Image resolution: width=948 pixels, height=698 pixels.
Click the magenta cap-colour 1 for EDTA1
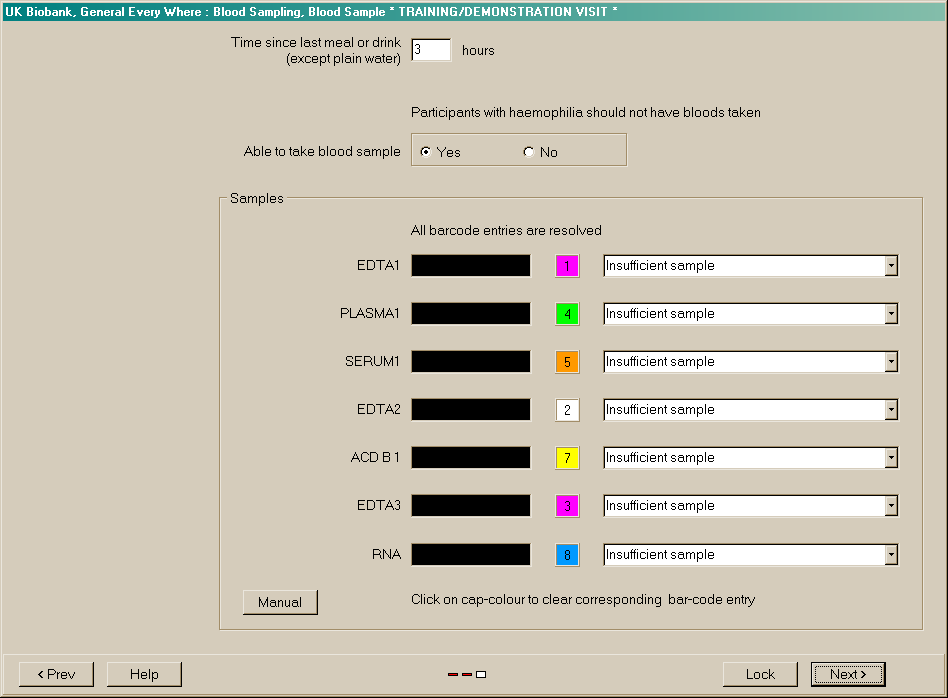pyautogui.click(x=567, y=266)
